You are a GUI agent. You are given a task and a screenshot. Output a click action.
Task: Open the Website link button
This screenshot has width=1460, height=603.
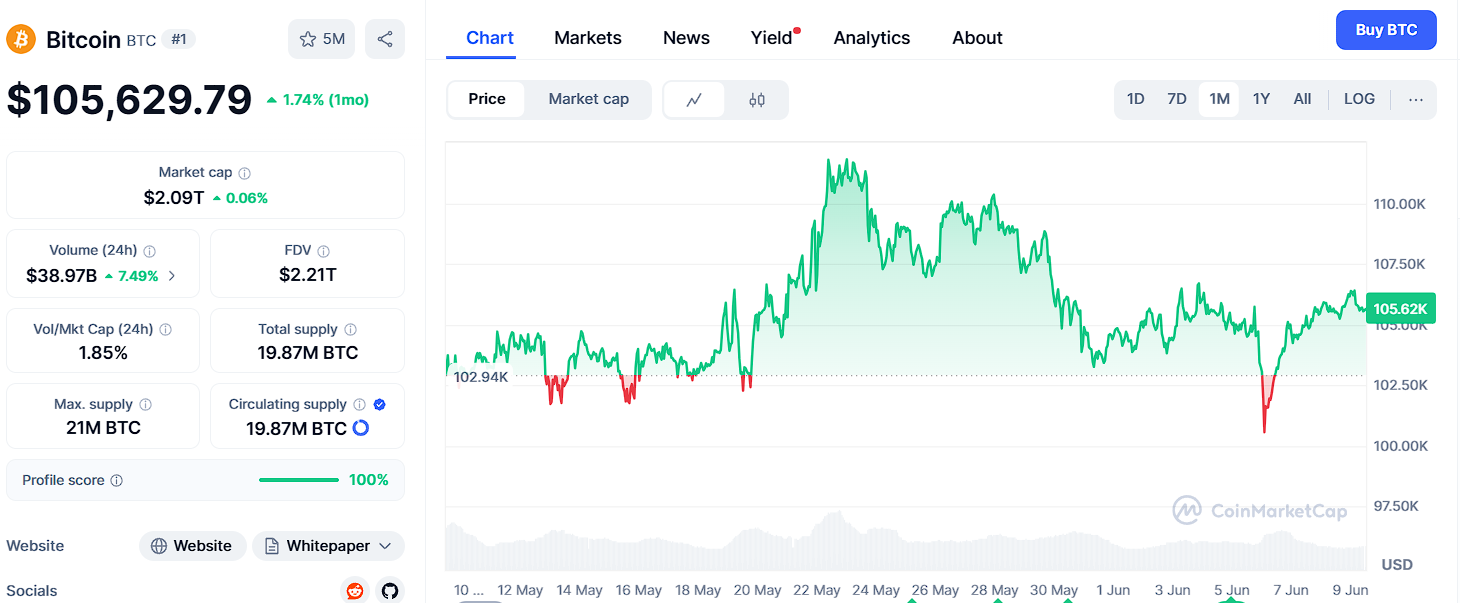pos(192,546)
